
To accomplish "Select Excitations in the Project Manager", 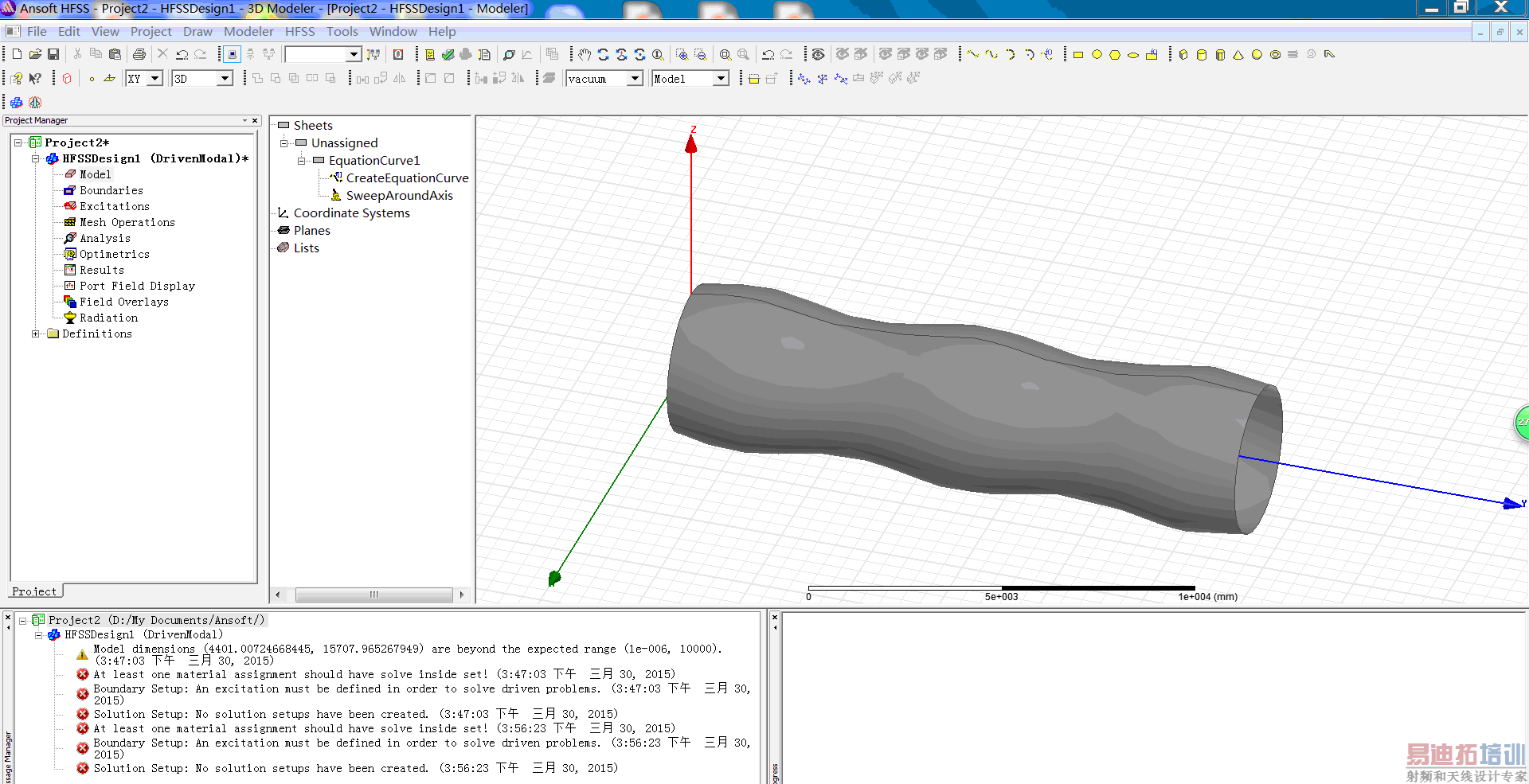I will coord(114,206).
